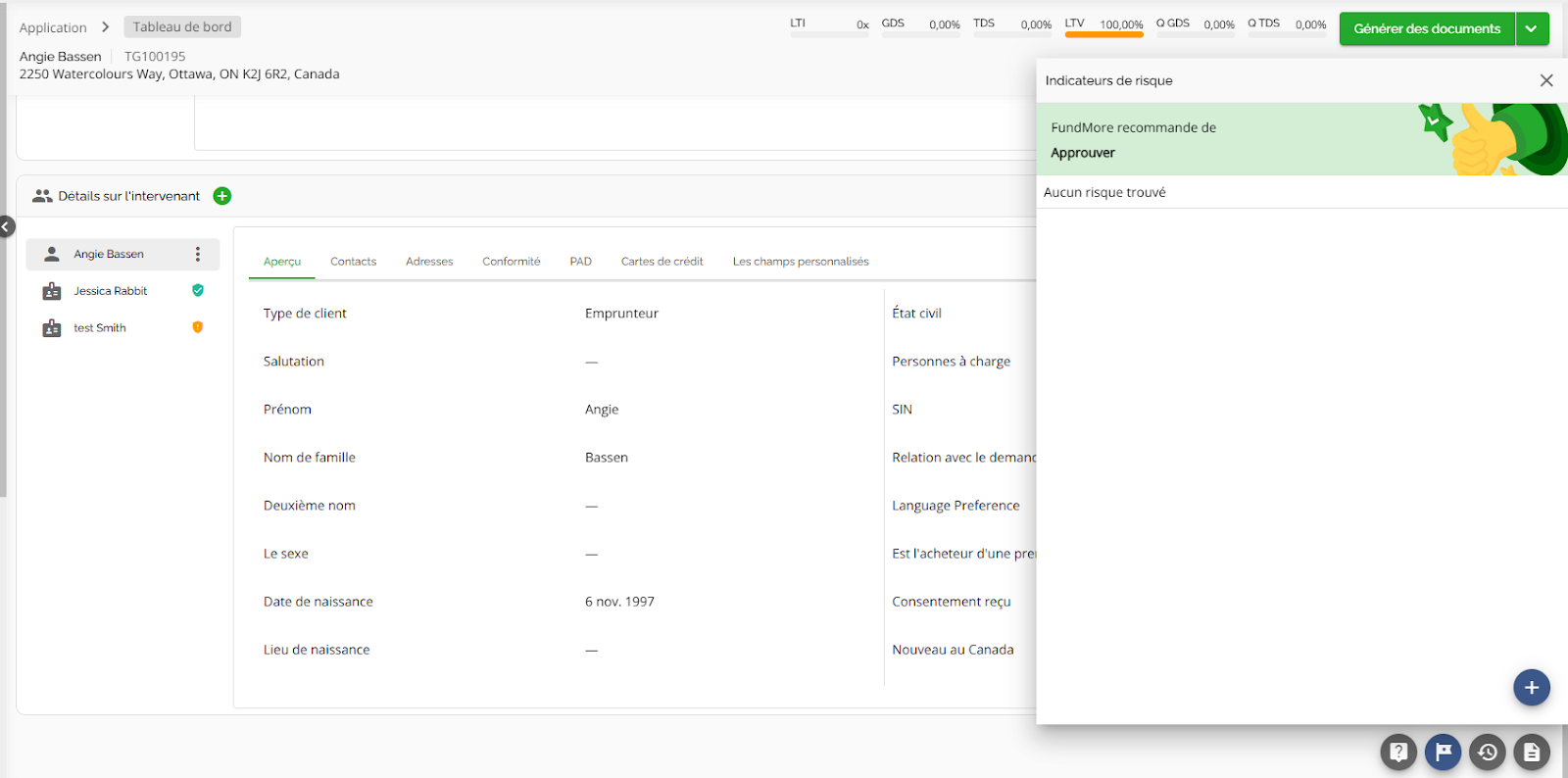
Task: Close the Indicateurs de risque panel
Action: coord(1546,80)
